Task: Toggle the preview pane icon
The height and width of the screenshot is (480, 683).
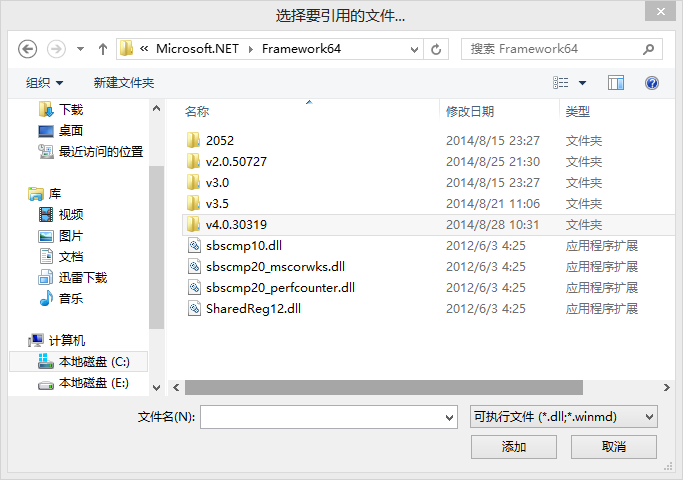Action: (x=615, y=83)
